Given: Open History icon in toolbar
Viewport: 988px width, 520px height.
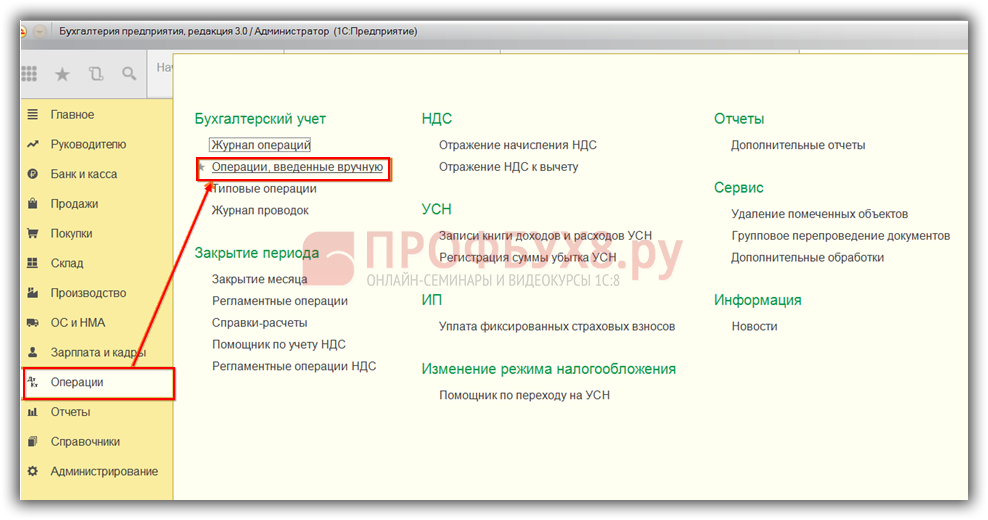Looking at the screenshot, I should coord(96,74).
